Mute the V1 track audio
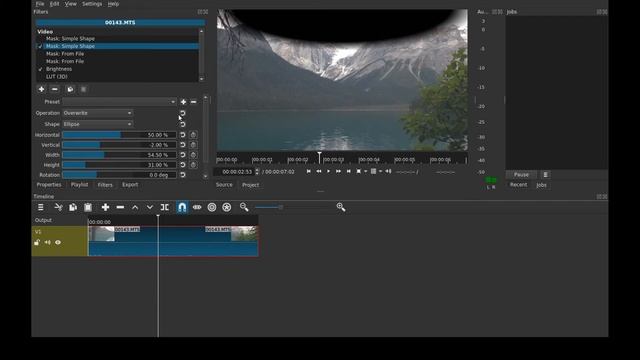The height and width of the screenshot is (360, 640). coord(48,242)
